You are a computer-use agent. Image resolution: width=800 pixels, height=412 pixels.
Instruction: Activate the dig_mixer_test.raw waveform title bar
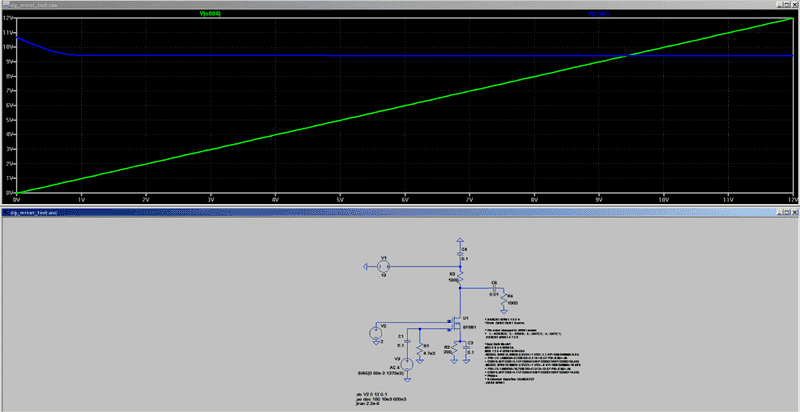[300, 5]
